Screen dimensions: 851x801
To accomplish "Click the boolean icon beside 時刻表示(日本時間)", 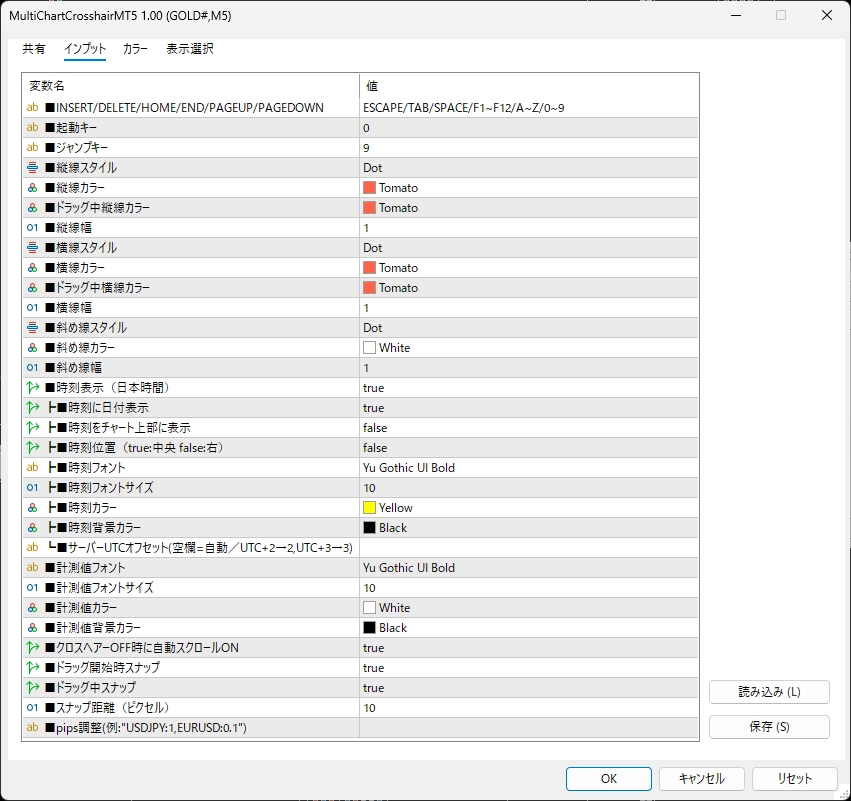I will [33, 388].
